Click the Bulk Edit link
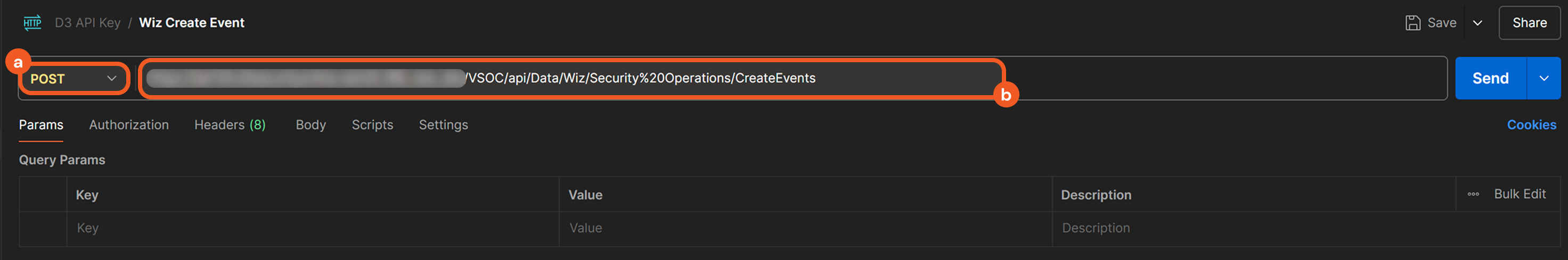 (1520, 194)
